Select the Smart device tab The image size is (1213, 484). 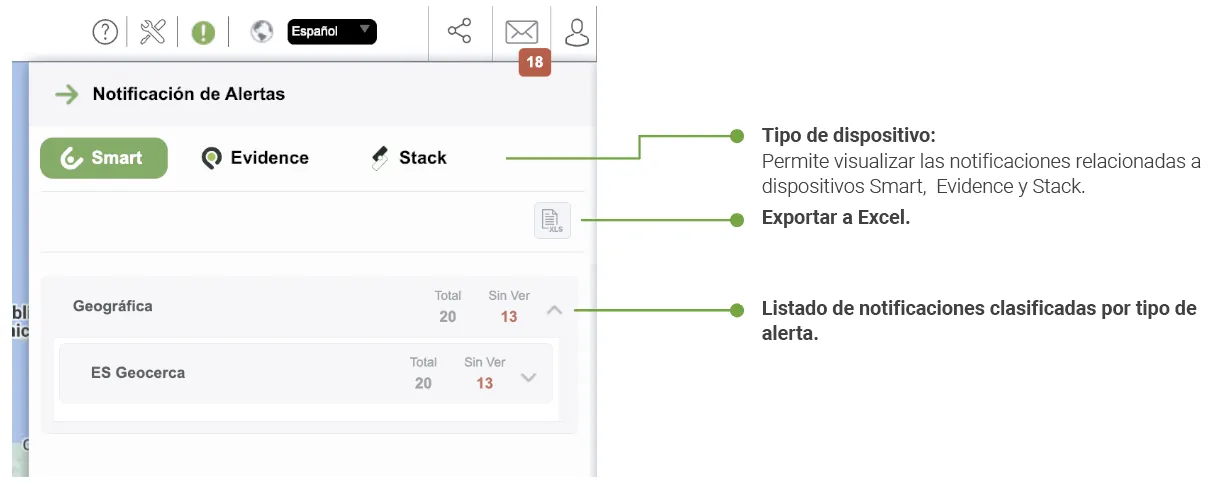coord(104,158)
